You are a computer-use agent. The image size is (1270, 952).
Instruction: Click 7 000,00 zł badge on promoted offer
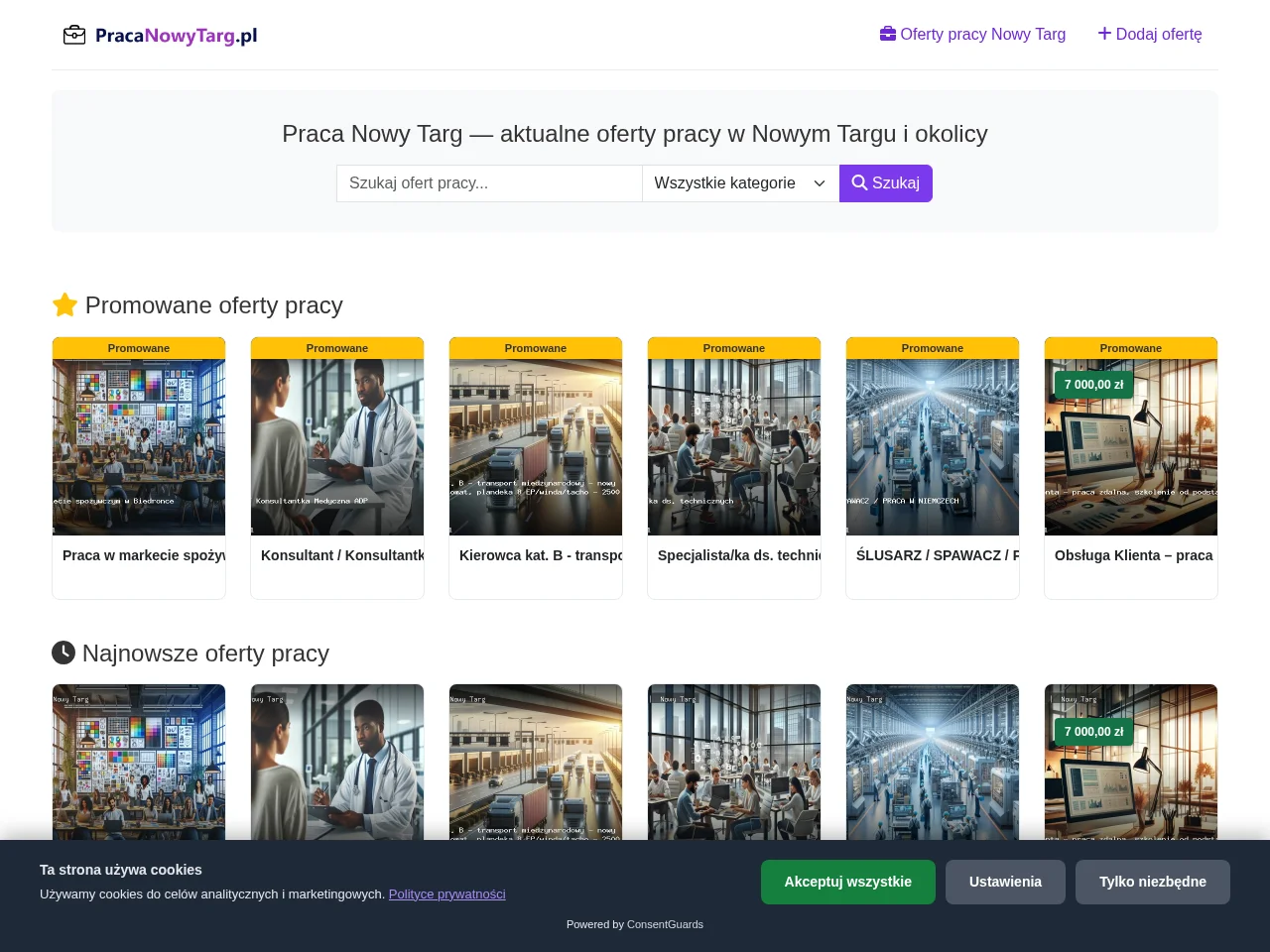[x=1093, y=385]
